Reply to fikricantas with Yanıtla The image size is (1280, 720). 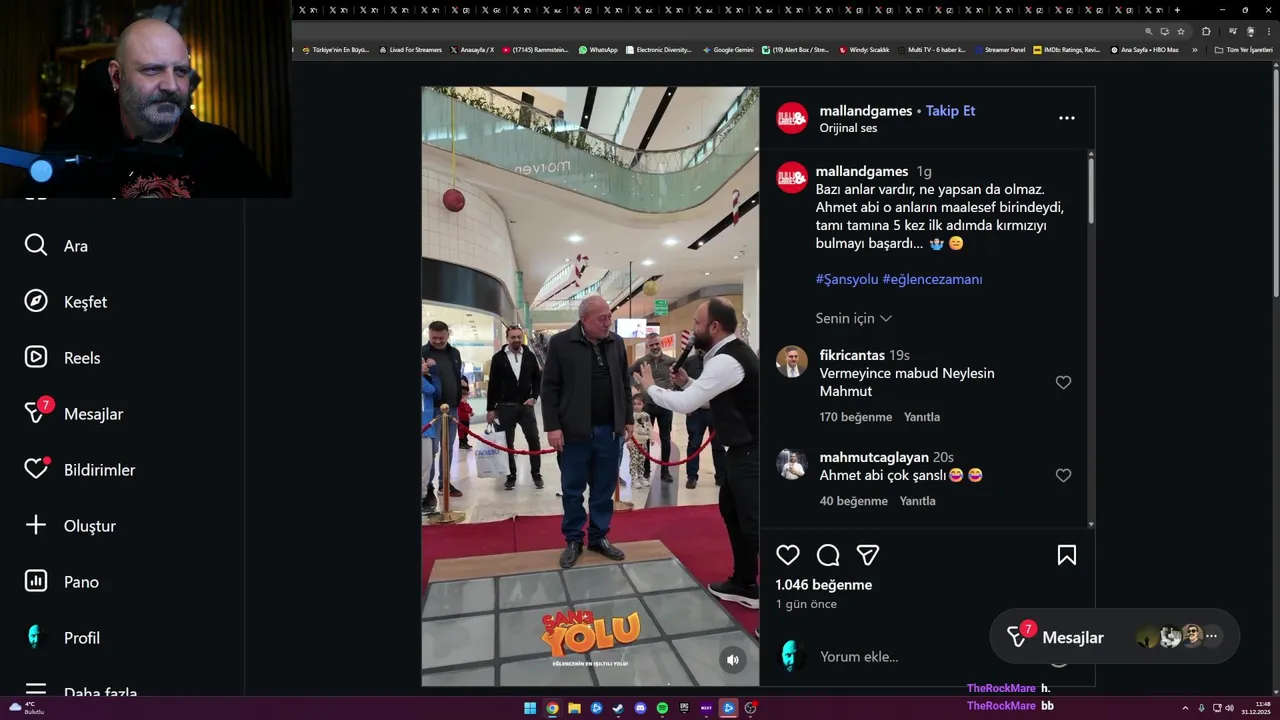[x=922, y=417]
